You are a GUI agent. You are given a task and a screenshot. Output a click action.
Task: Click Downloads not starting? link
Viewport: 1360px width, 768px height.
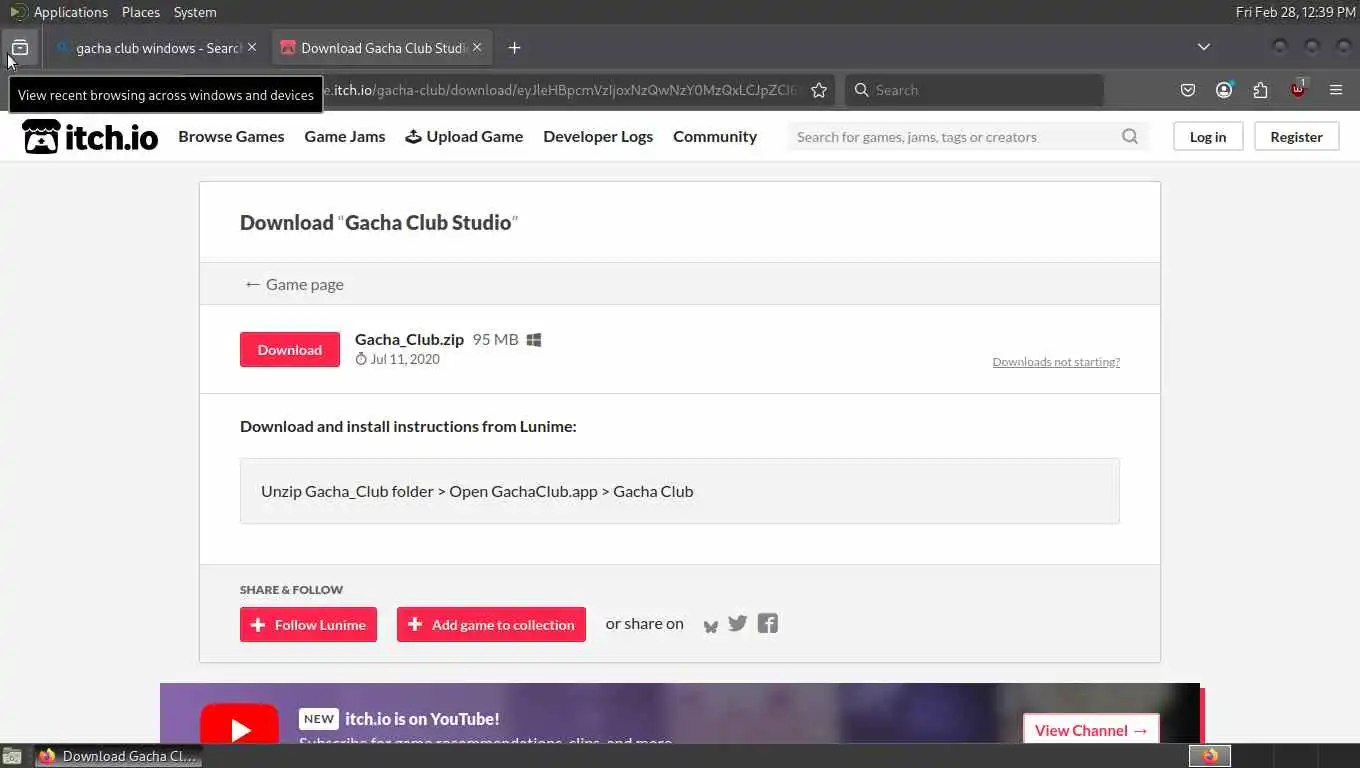[x=1056, y=362]
